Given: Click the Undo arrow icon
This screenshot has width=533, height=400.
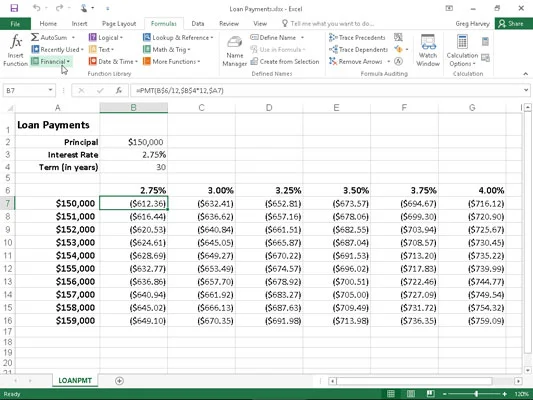Looking at the screenshot, I should (x=37, y=8).
